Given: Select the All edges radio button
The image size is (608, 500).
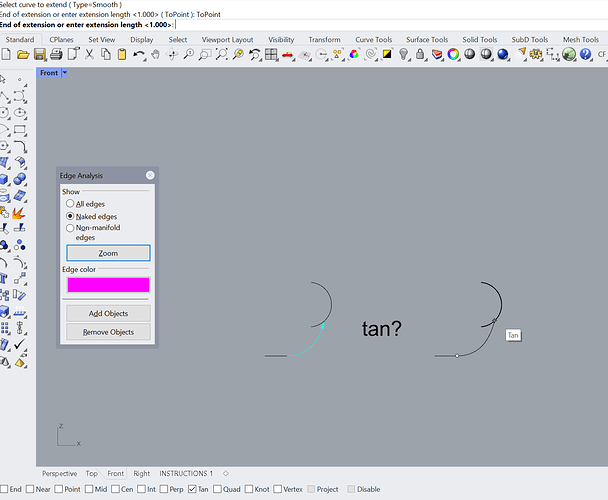Looking at the screenshot, I should pos(70,204).
